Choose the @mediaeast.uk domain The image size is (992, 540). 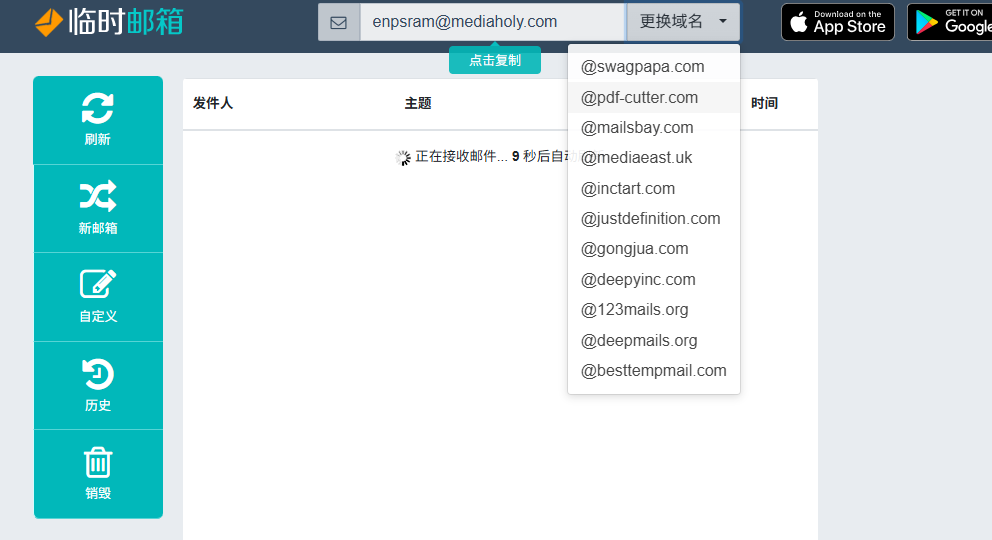(x=654, y=157)
